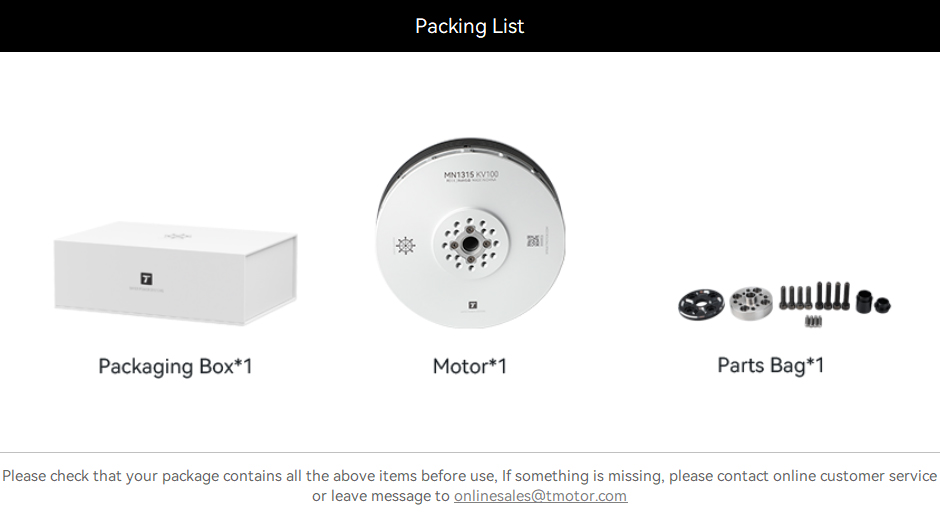Click the Parts Bag*1 label
The width and height of the screenshot is (940, 520).
click(770, 365)
